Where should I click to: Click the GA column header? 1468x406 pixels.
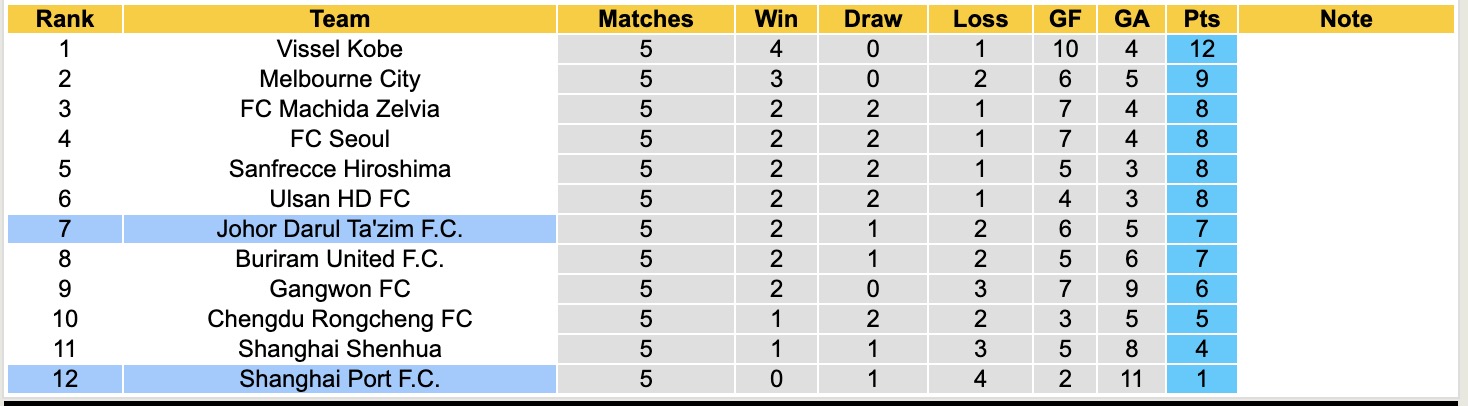[1131, 19]
